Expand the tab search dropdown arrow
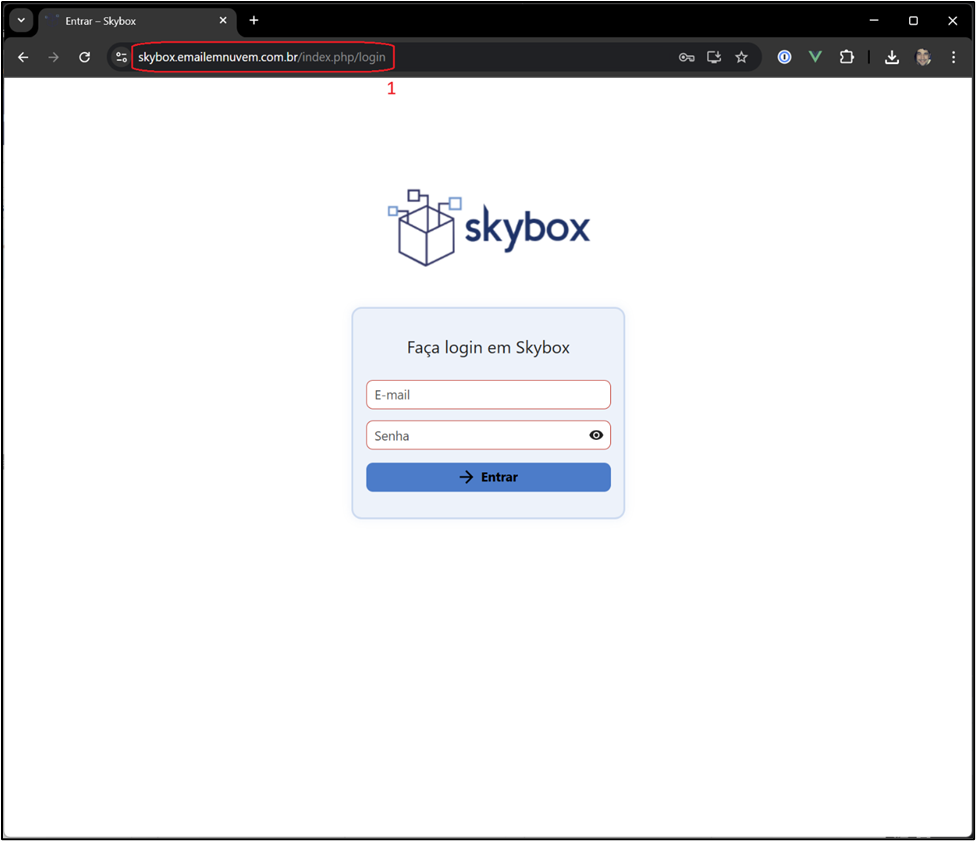 coord(21,20)
